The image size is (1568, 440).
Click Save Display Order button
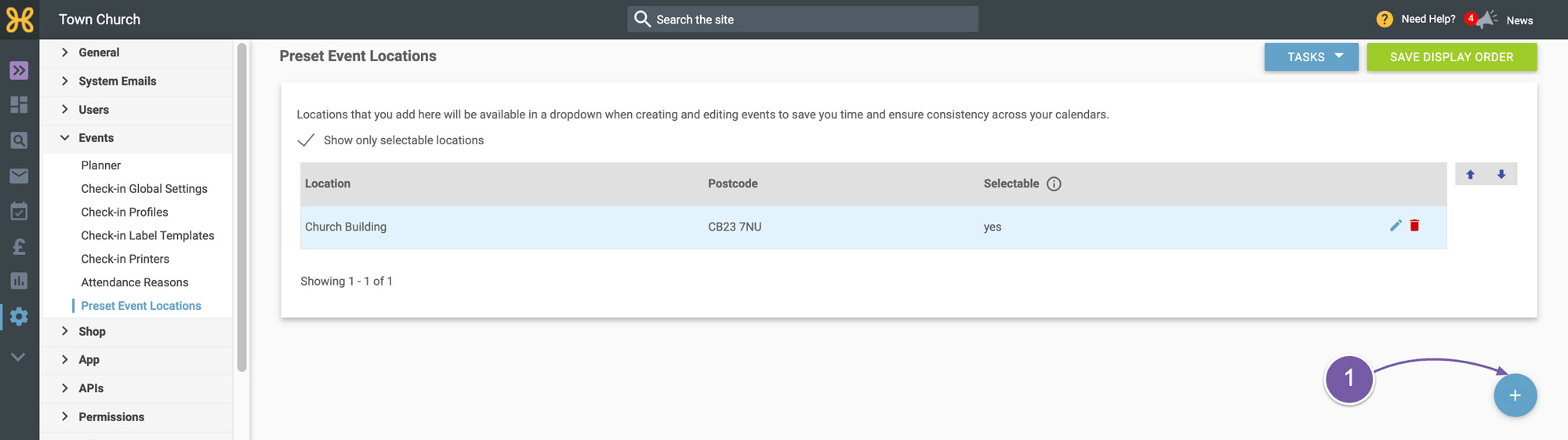(1452, 57)
